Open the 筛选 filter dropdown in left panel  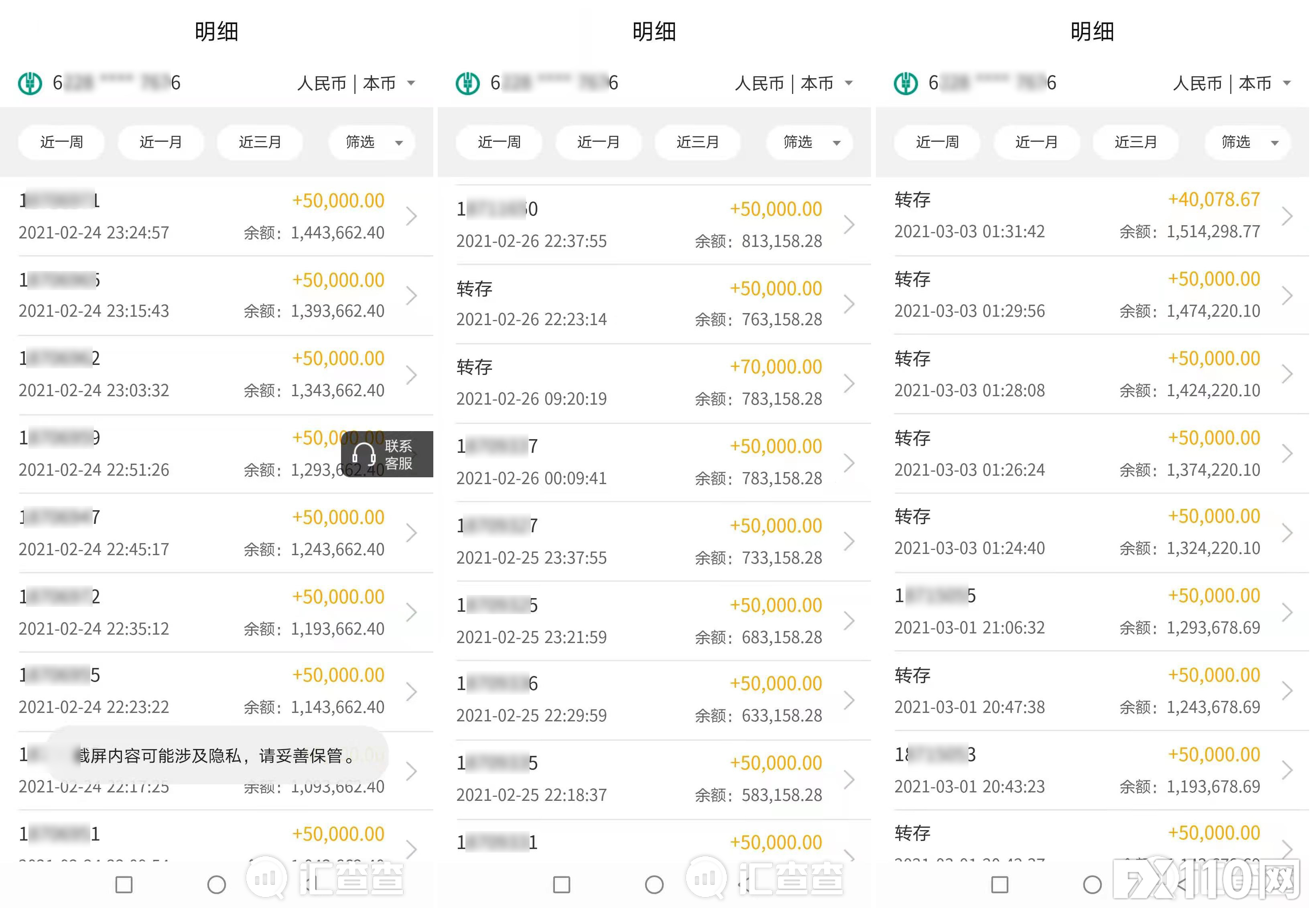point(372,142)
